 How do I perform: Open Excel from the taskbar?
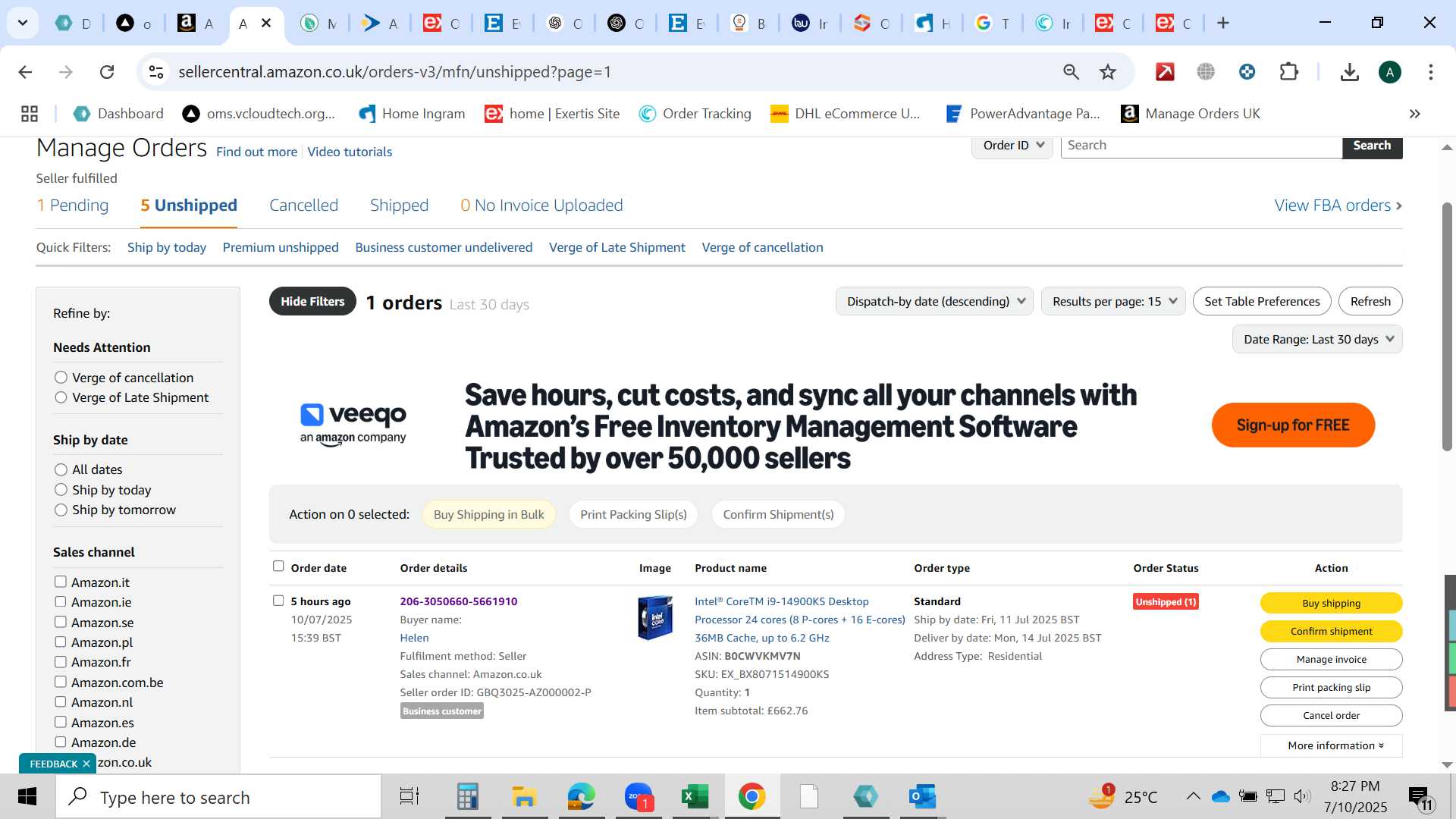[x=695, y=797]
